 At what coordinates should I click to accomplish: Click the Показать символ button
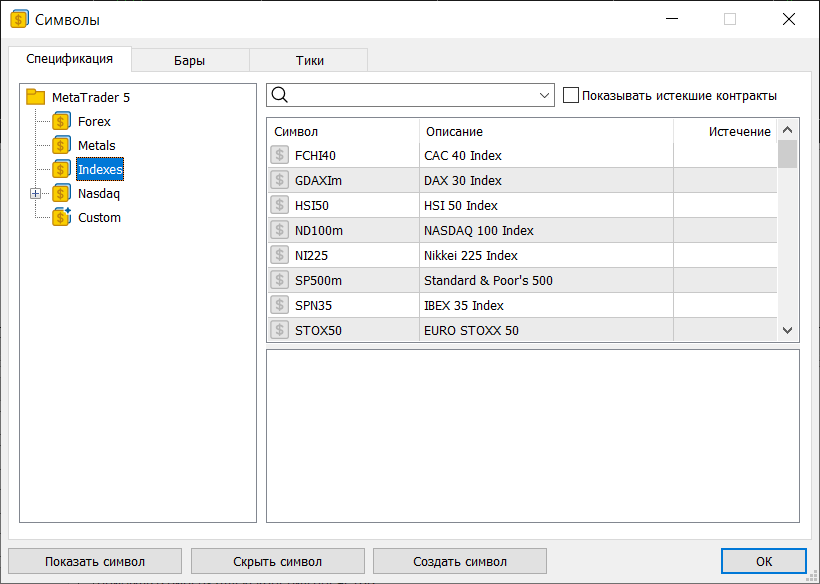point(95,562)
